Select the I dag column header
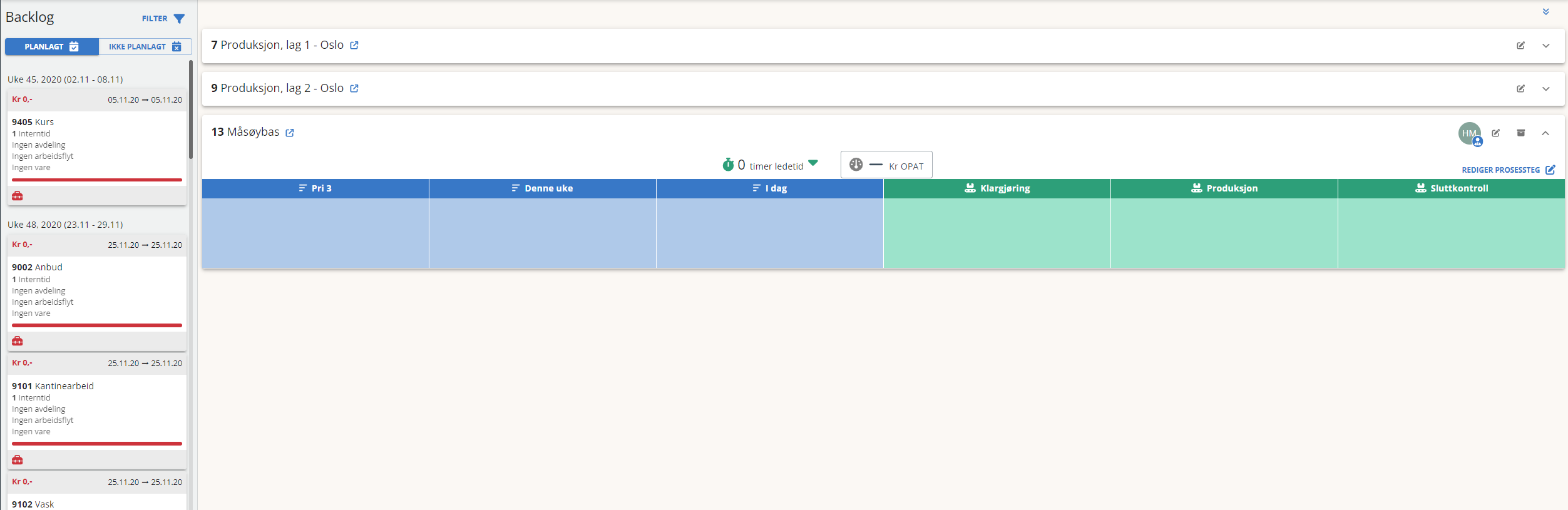 [x=770, y=188]
